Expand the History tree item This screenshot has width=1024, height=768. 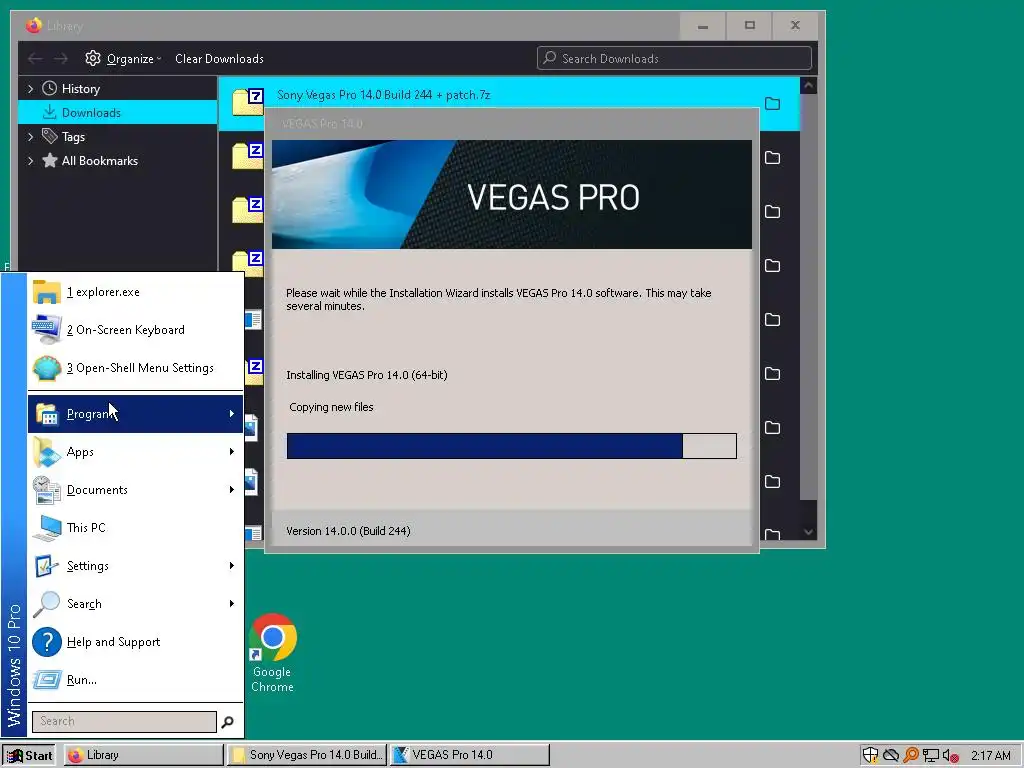[30, 89]
